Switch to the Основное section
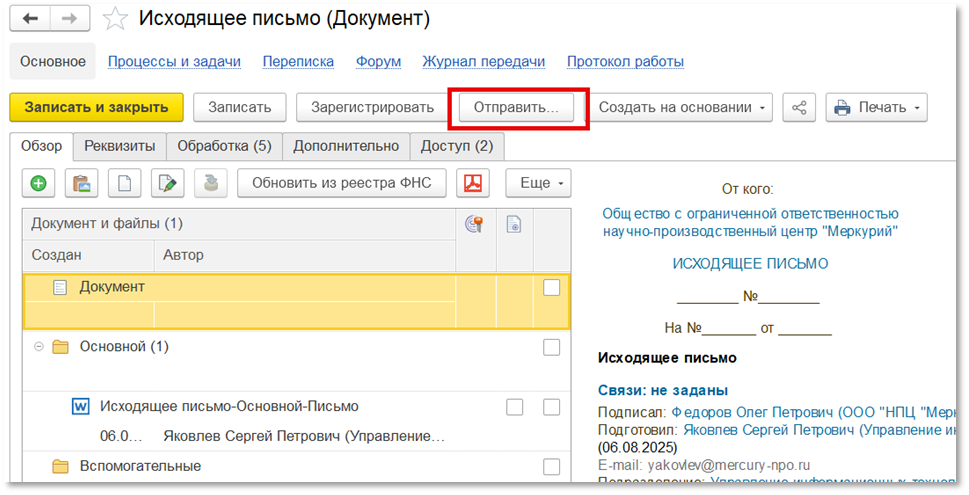The height and width of the screenshot is (495, 969). tap(53, 61)
